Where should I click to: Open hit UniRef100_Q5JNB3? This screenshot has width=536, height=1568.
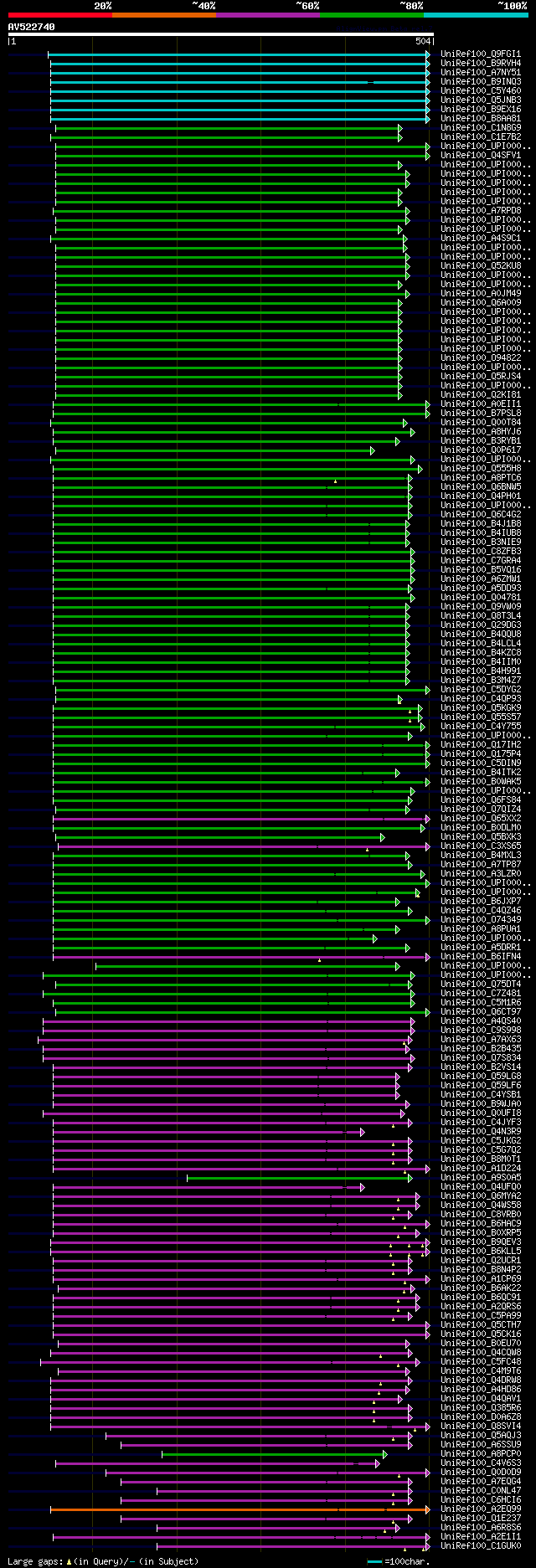click(x=481, y=100)
